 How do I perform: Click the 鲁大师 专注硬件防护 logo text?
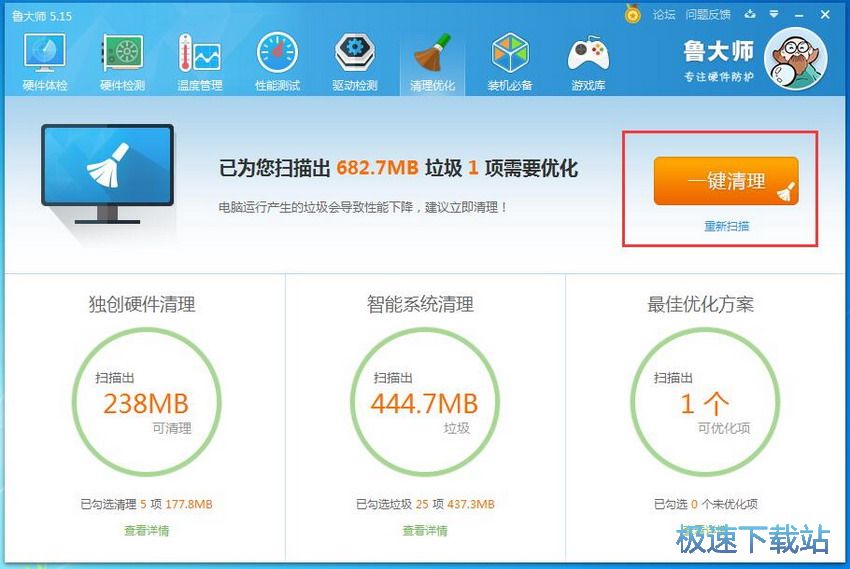click(x=718, y=61)
